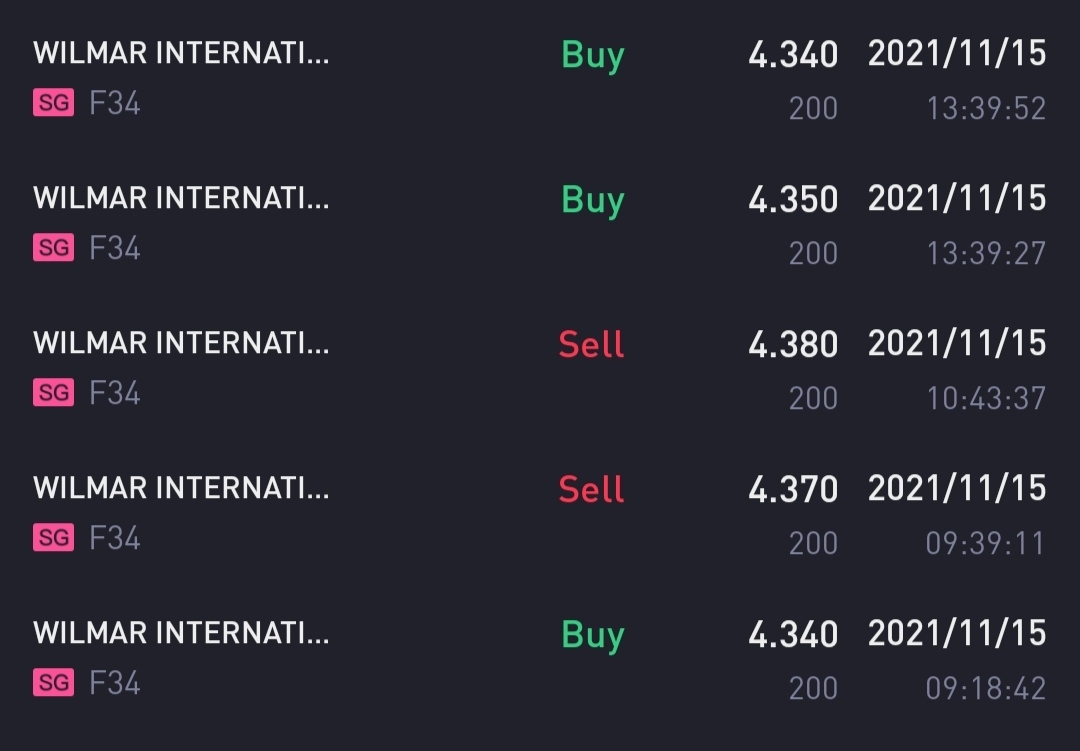Screen dimensions: 1080x751
Task: Tap the Sell label priced 4.370
Action: 592,489
